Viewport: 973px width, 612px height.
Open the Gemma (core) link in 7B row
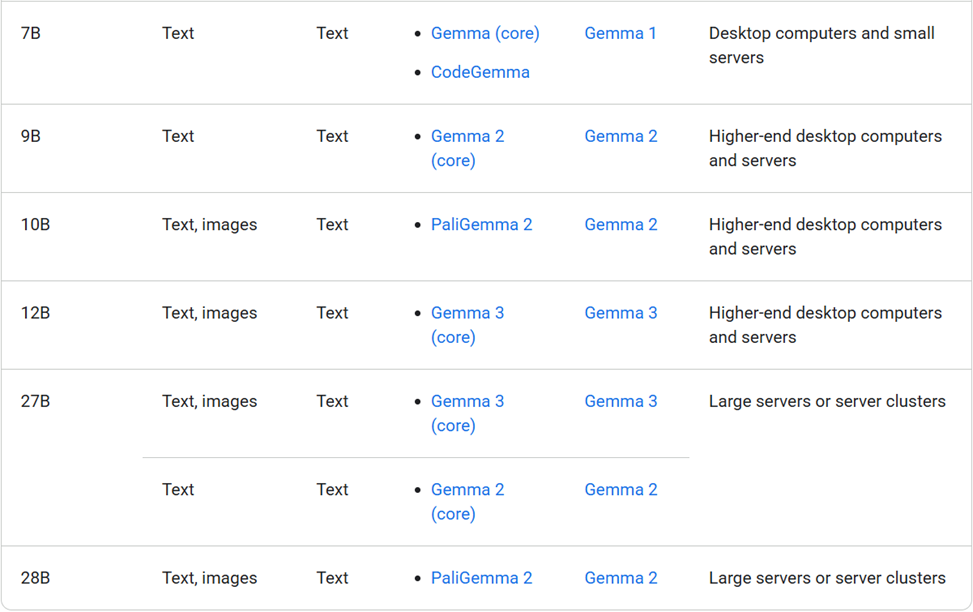[485, 34]
